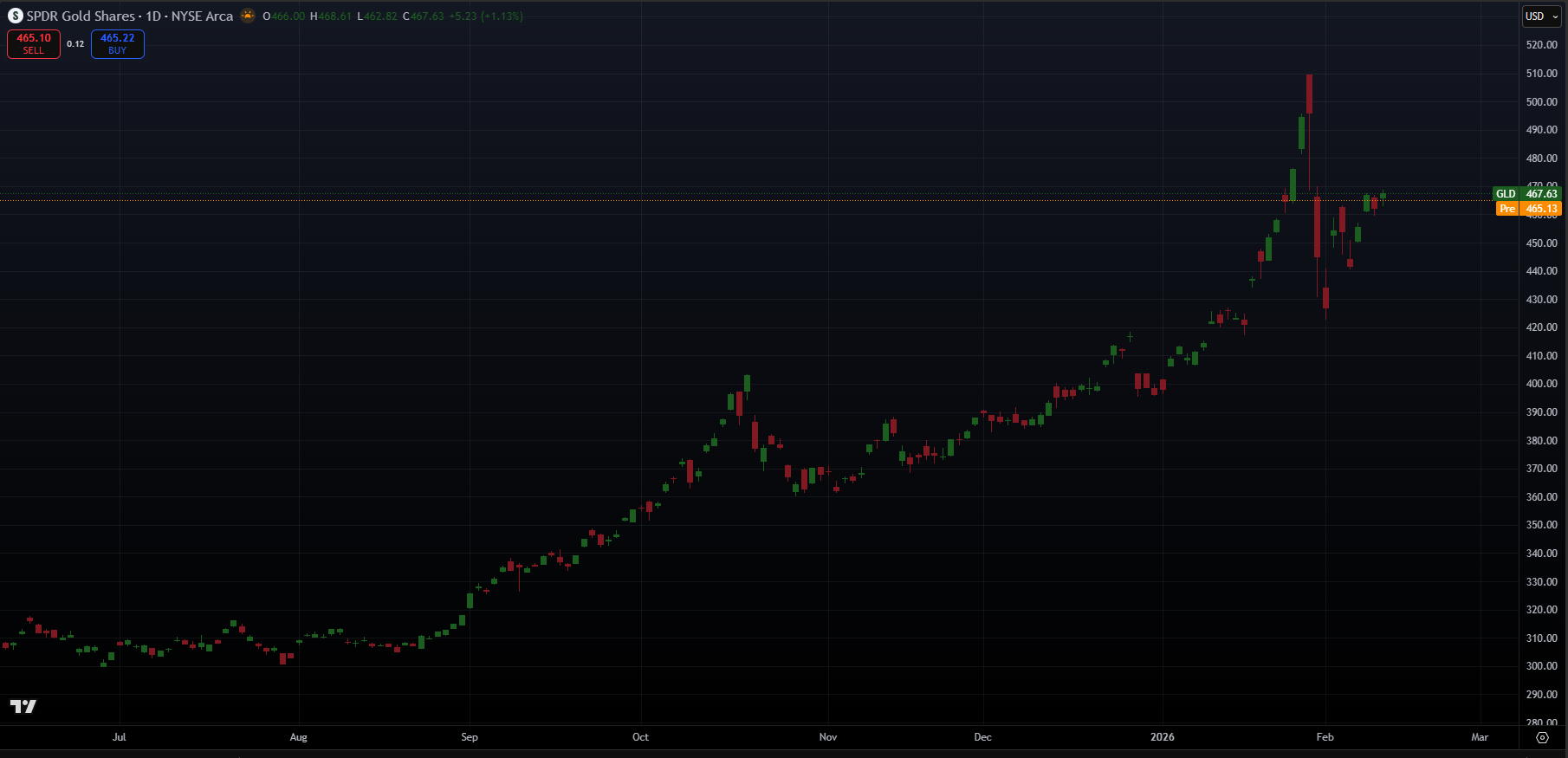Click the 330.00 price axis label
The image size is (1568, 758).
[1542, 582]
